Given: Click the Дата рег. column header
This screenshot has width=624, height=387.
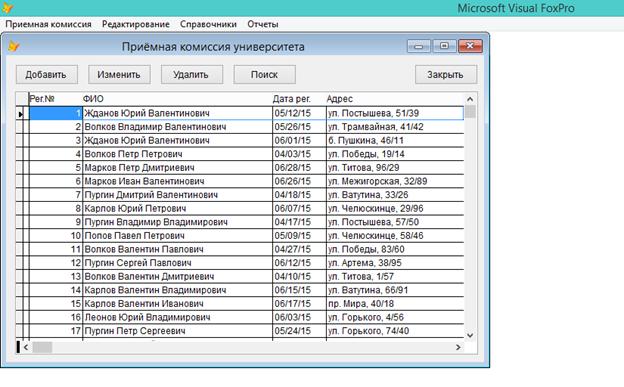Looking at the screenshot, I should (x=299, y=99).
